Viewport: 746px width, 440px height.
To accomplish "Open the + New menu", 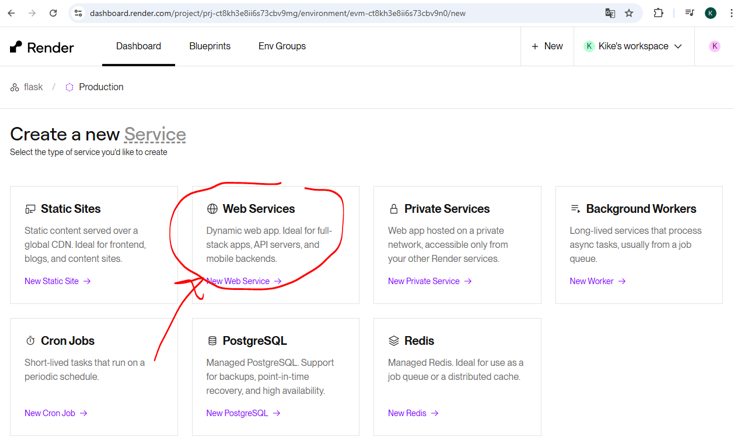I will 547,47.
